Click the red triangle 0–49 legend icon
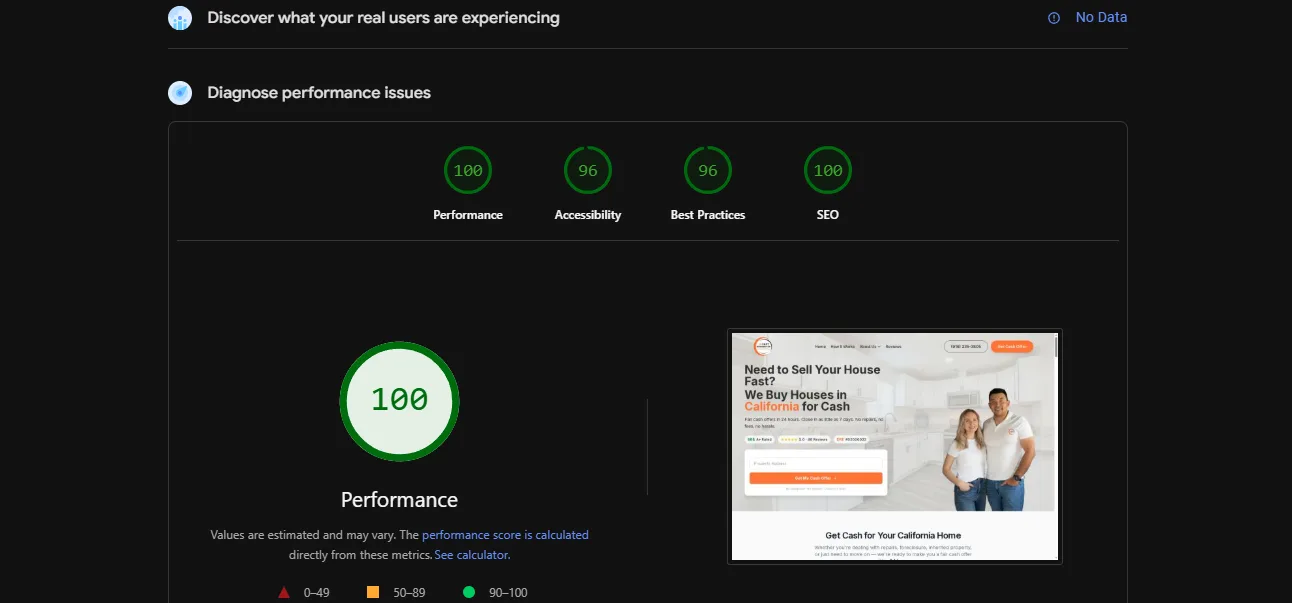This screenshot has height=603, width=1292. (284, 592)
